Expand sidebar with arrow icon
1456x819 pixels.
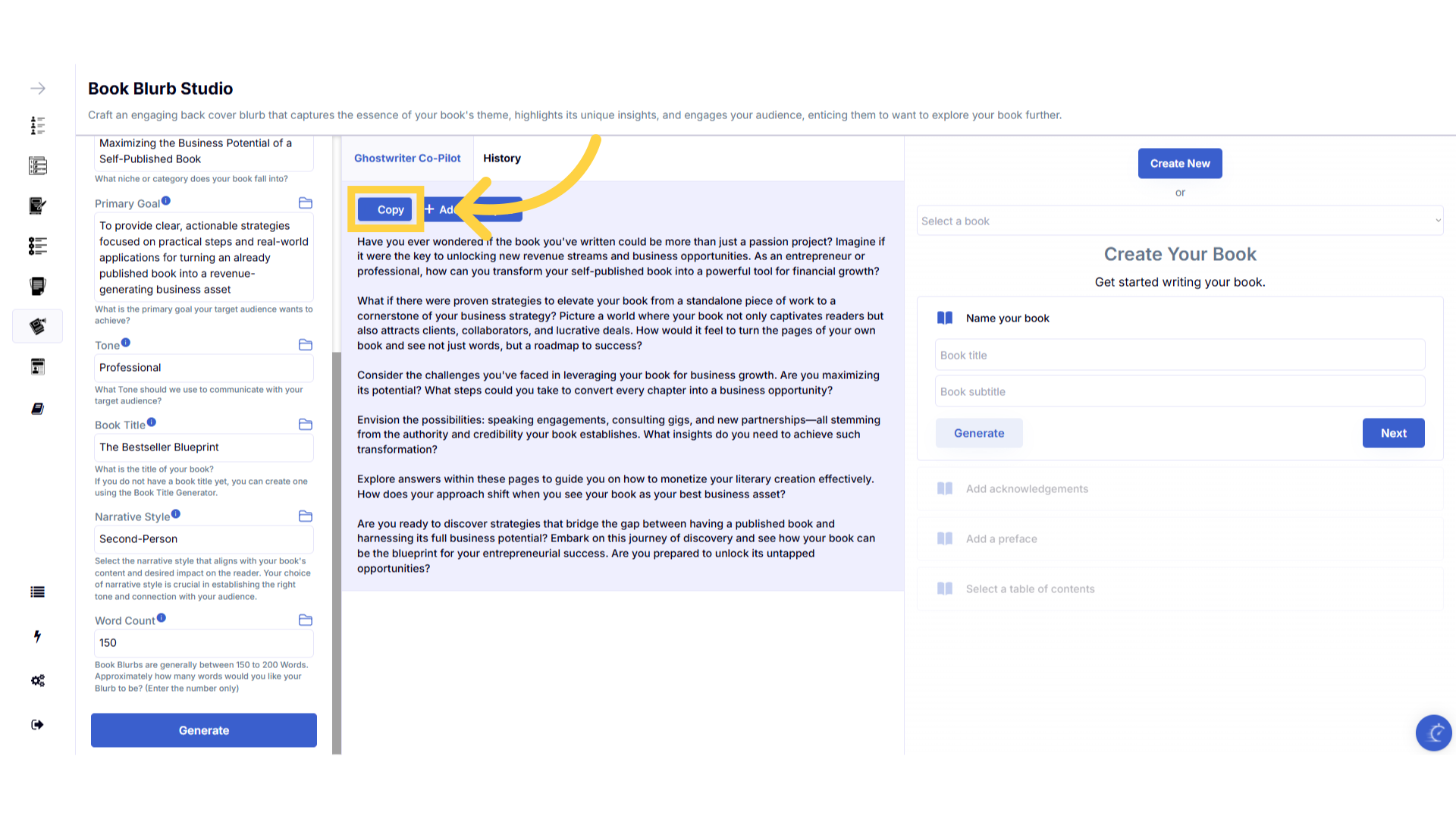pyautogui.click(x=38, y=89)
